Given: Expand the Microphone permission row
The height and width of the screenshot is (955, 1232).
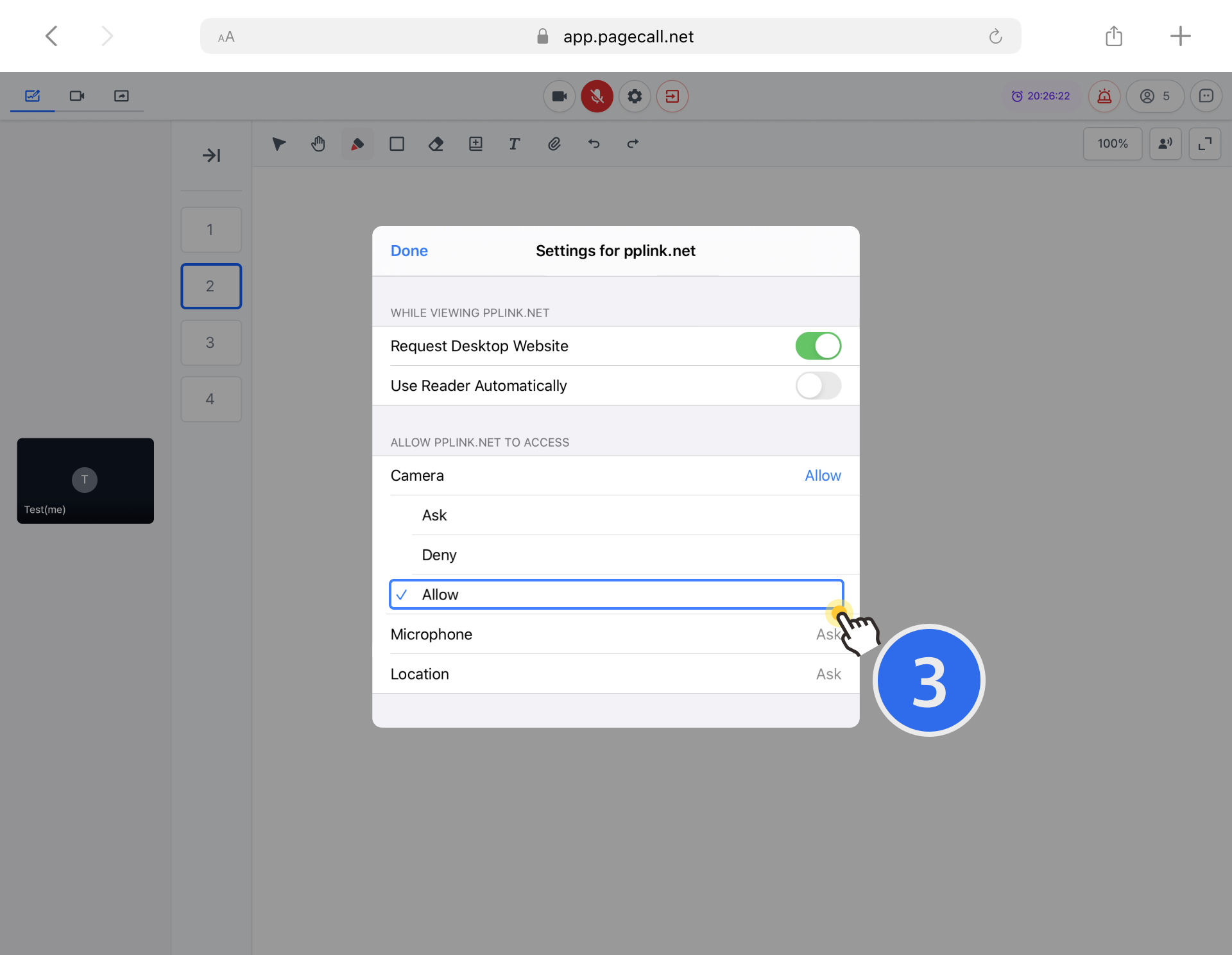Looking at the screenshot, I should click(616, 635).
